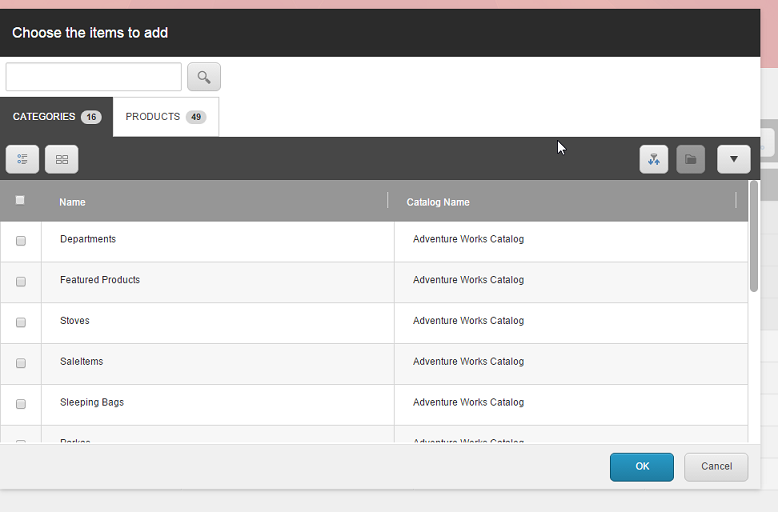
Task: Toggle the select-all checkbox in header
Action: pos(20,200)
